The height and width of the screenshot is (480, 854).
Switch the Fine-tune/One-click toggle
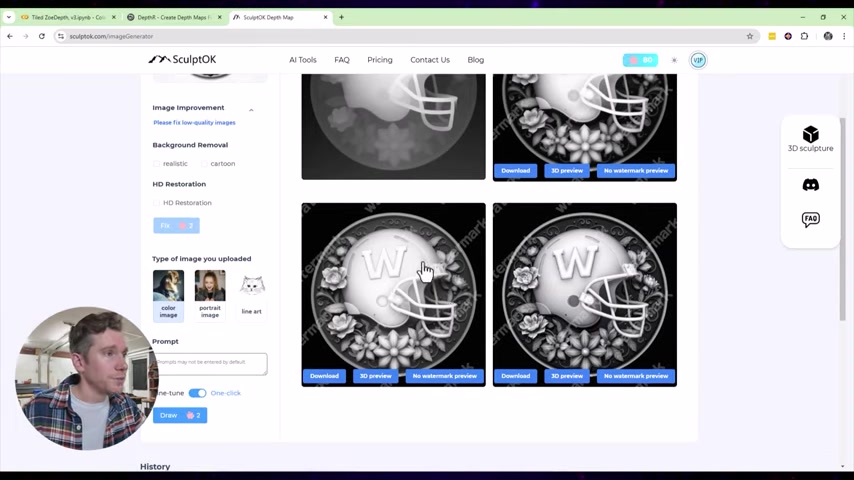pos(197,393)
